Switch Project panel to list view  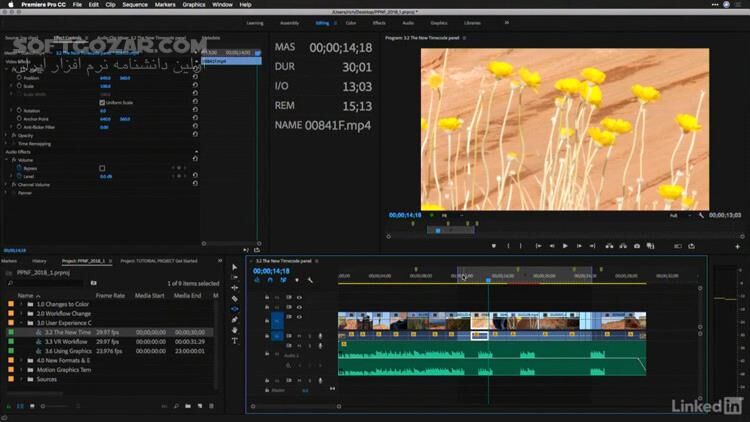(20, 406)
